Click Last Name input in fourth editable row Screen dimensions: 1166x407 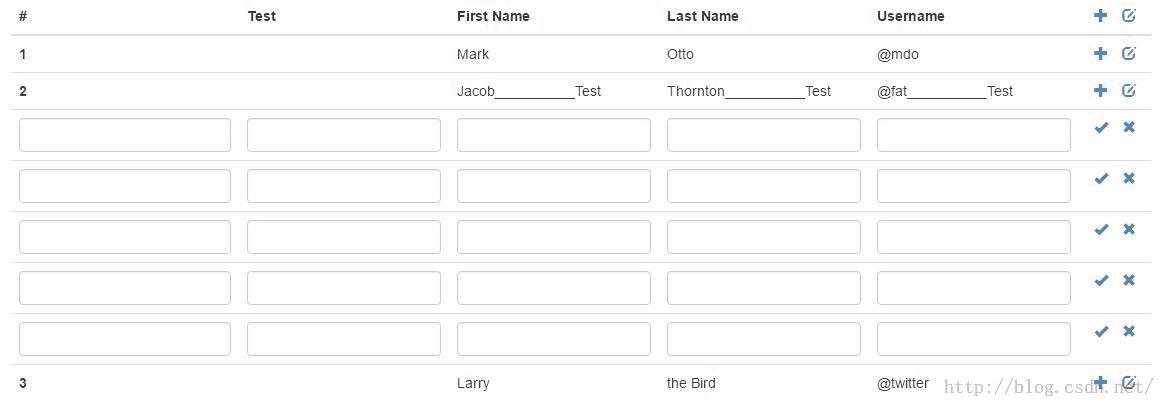click(x=763, y=288)
